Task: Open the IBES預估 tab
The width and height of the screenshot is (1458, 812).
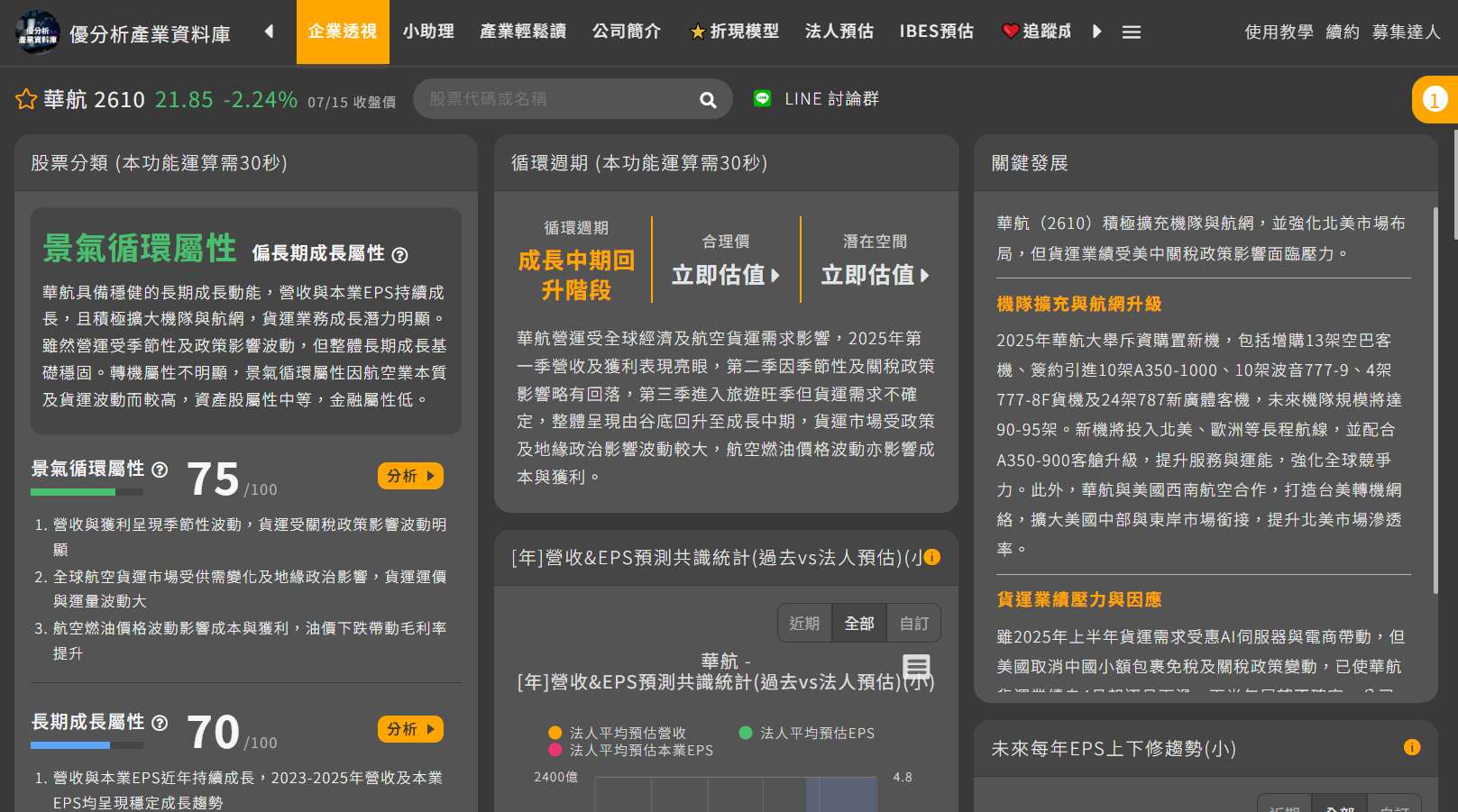Action: coord(937,32)
